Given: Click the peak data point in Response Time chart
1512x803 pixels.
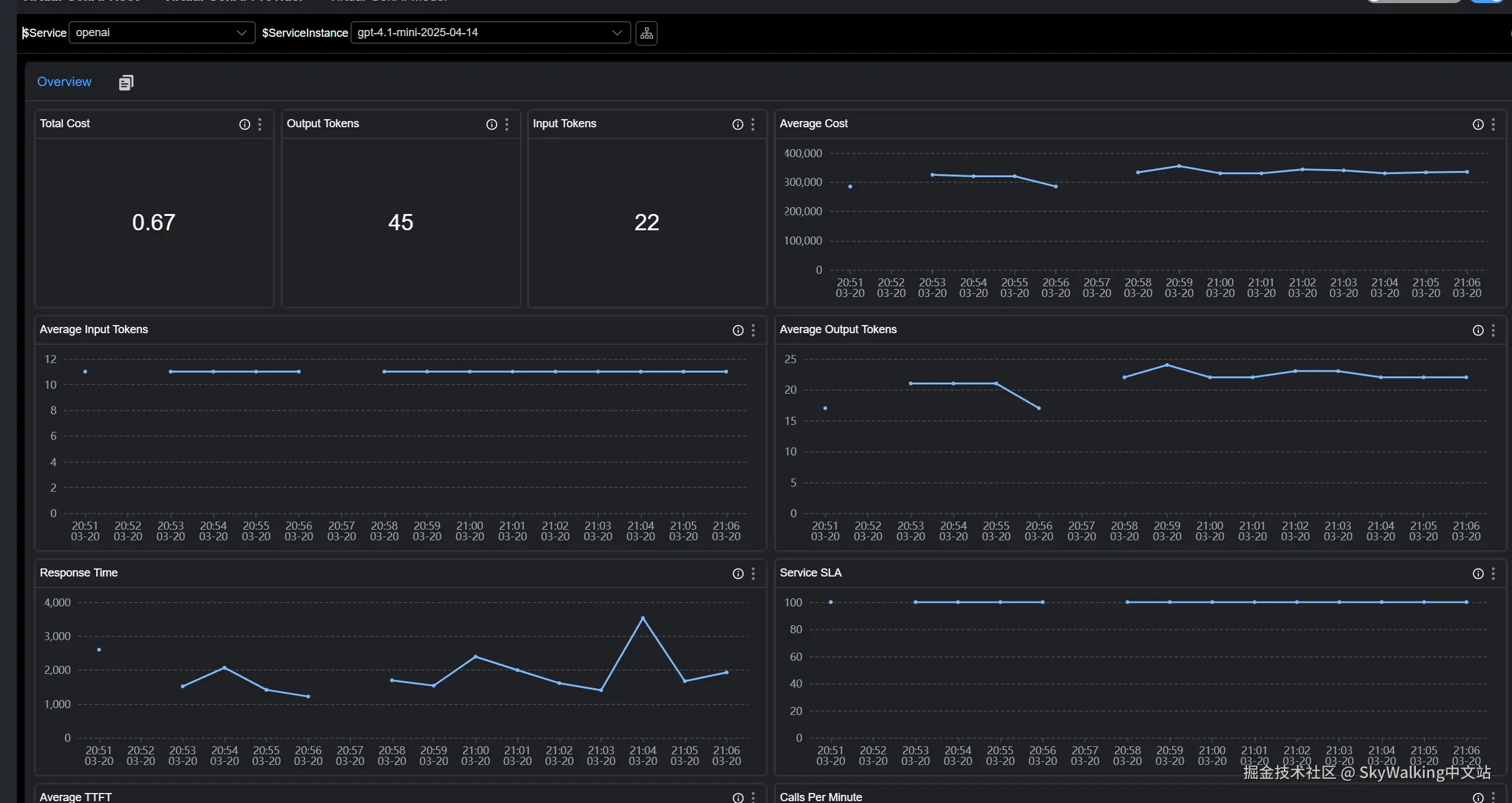Looking at the screenshot, I should tap(642, 618).
